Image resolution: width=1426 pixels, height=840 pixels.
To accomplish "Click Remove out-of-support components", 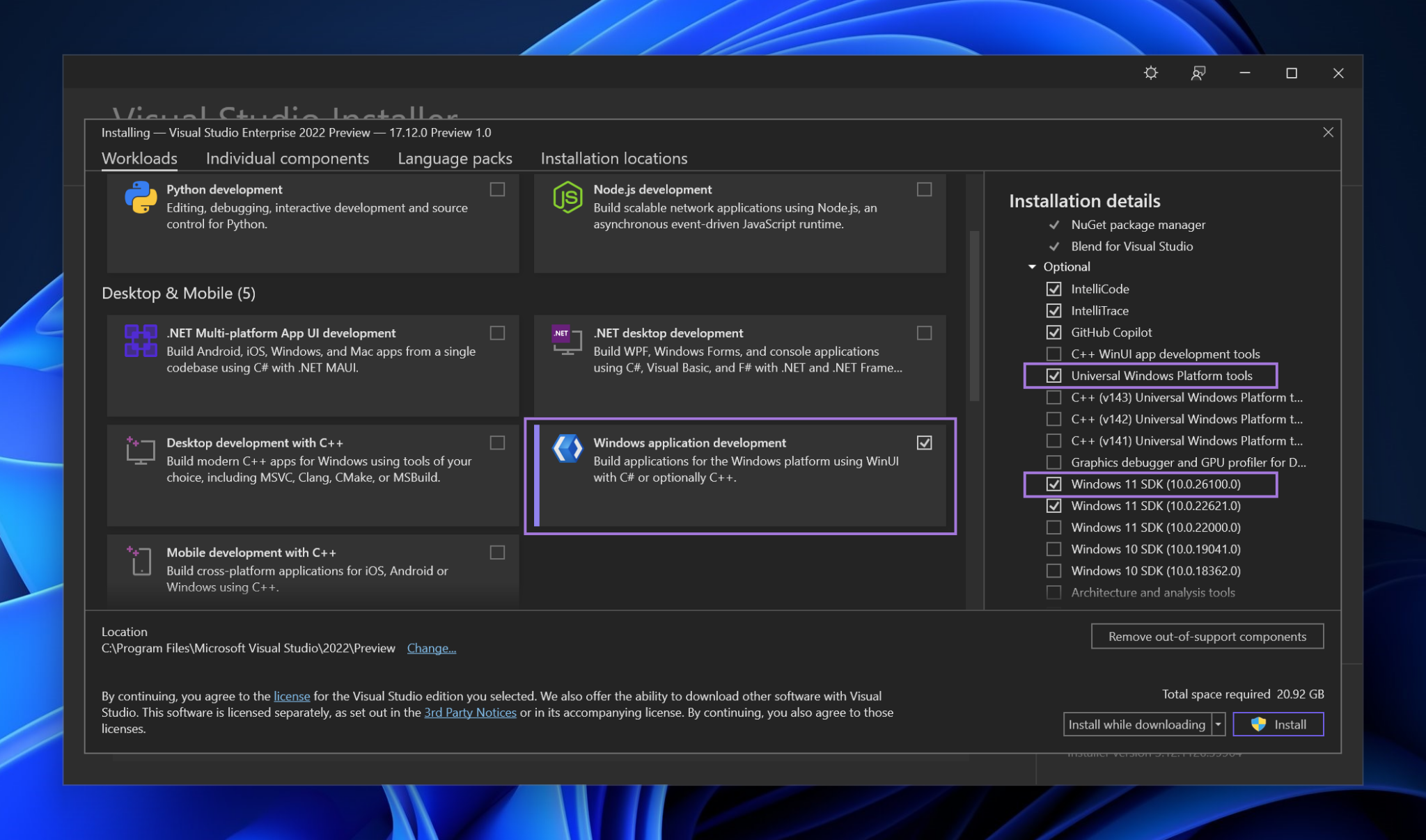I will [x=1207, y=636].
